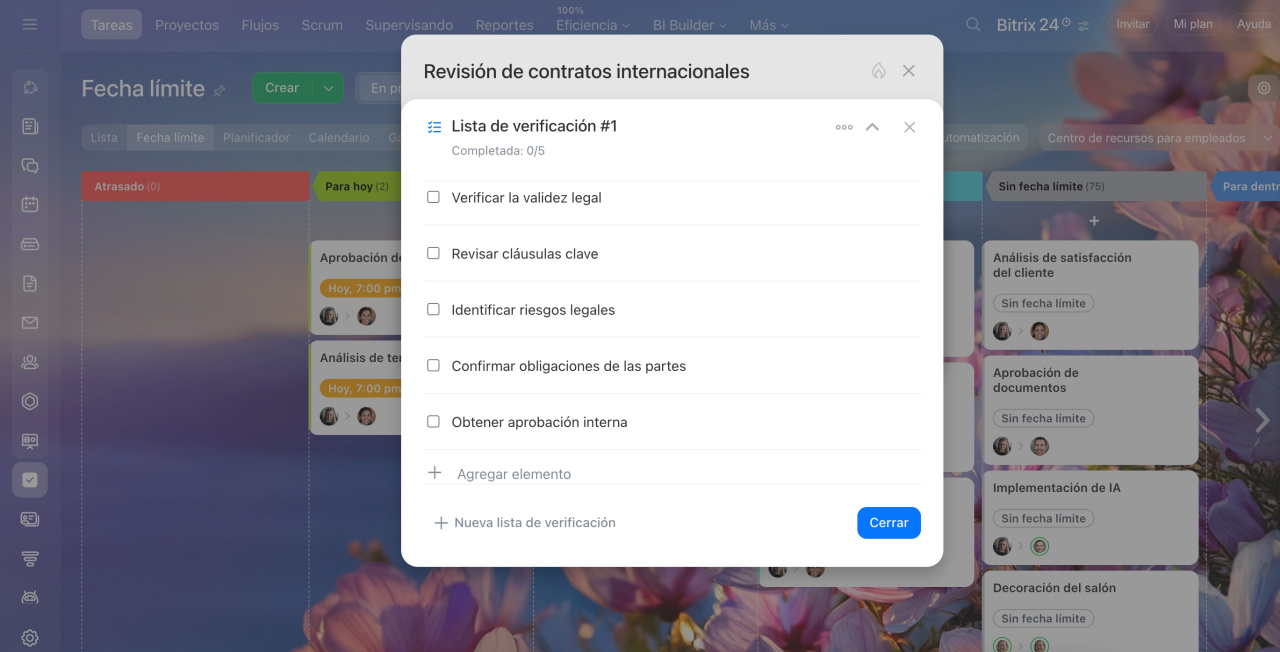Switch to the Proyectos tab
Viewport: 1280px width, 652px height.
(x=187, y=25)
